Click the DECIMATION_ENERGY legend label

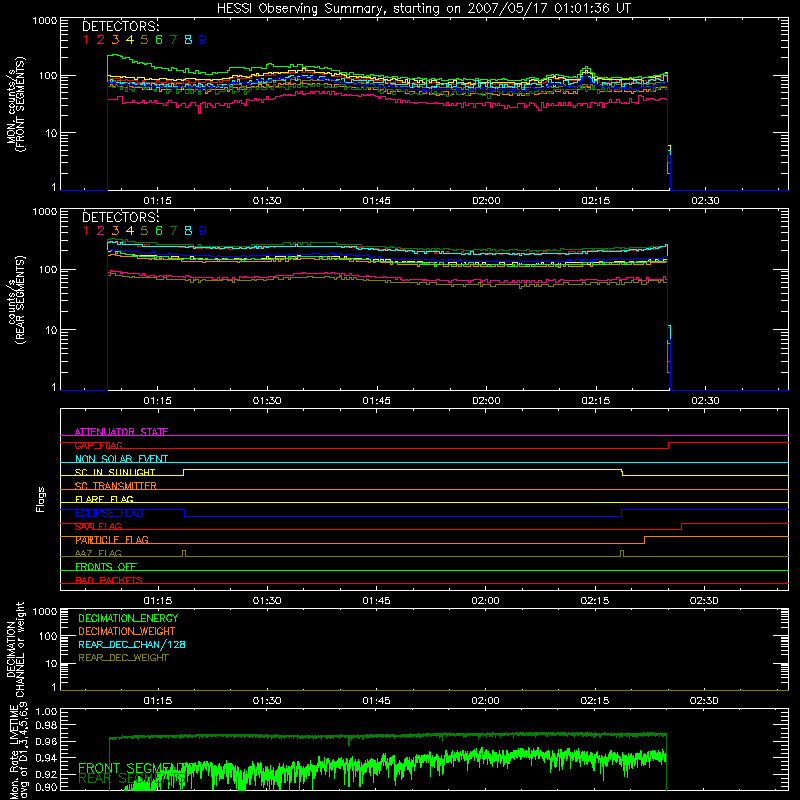128,618
